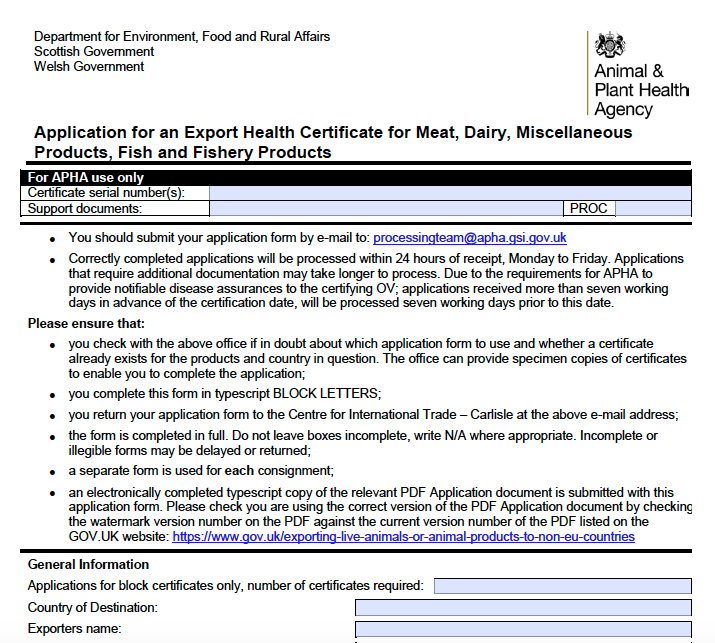Click the Scottish Government text line
Screen dimensions: 715x643
[94, 52]
